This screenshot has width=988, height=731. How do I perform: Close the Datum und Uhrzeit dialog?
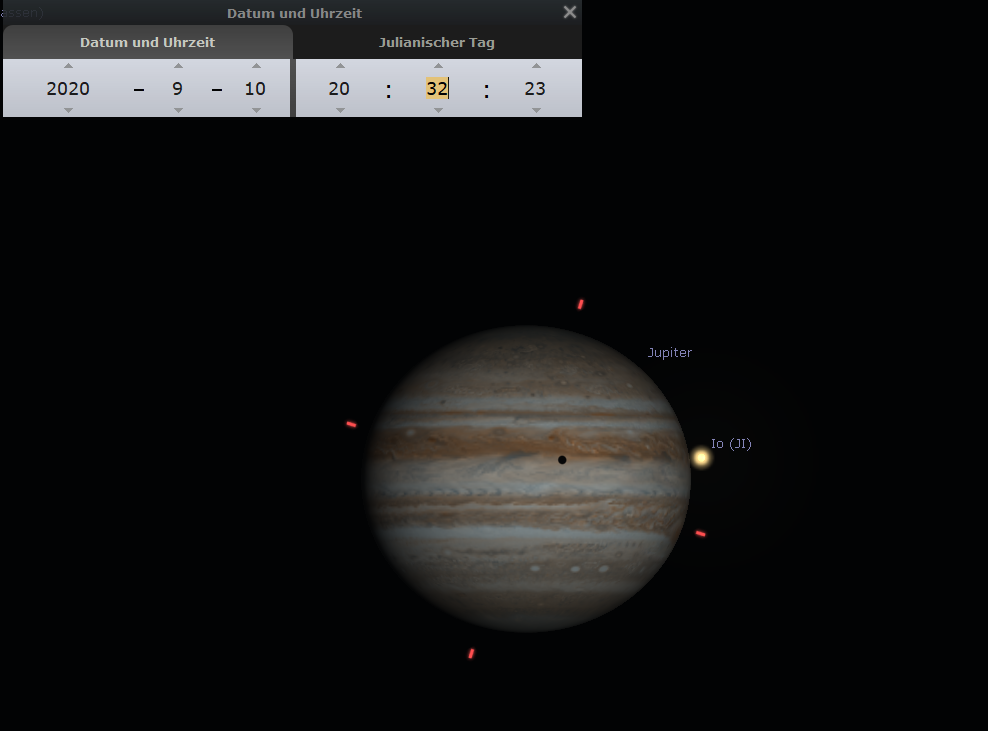coord(570,12)
